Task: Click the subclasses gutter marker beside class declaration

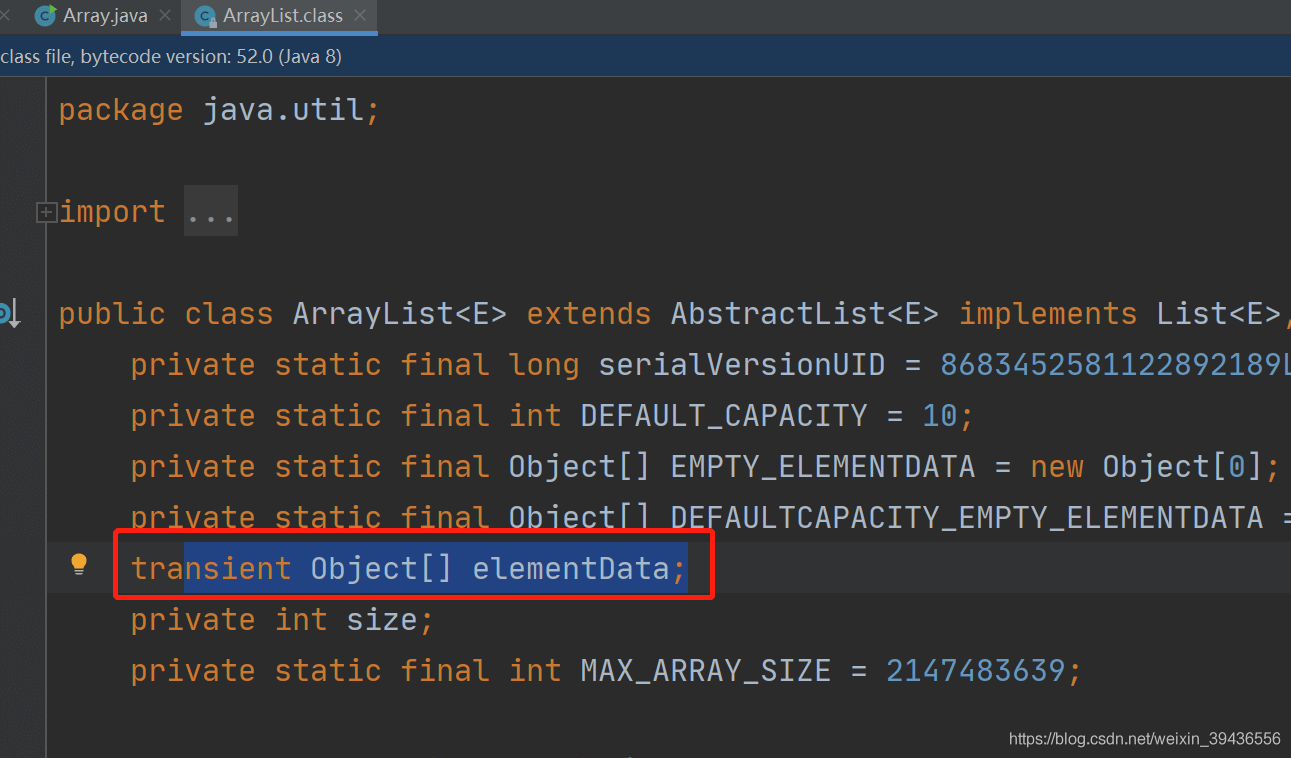Action: click(x=8, y=314)
